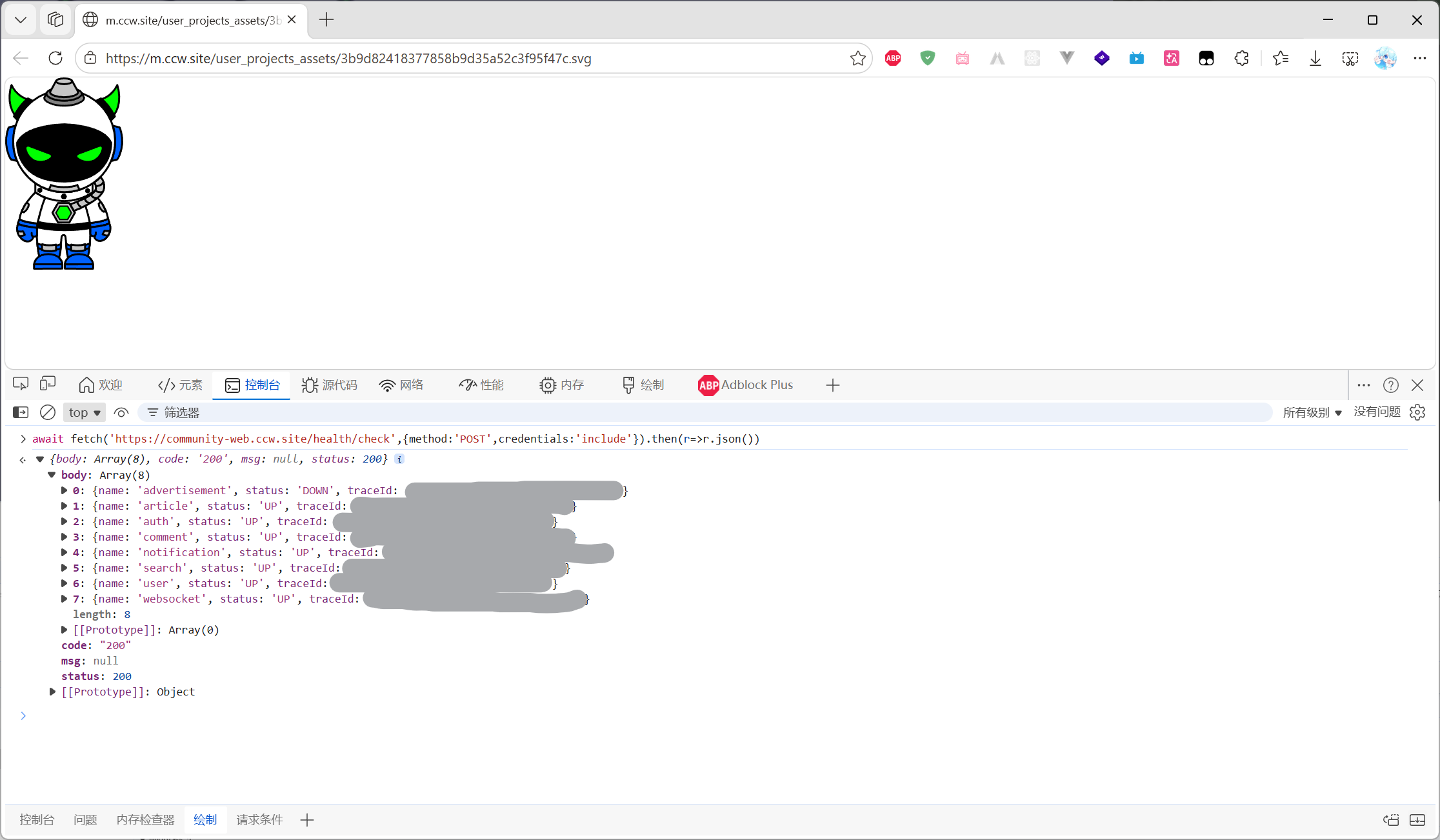This screenshot has width=1440, height=840.
Task: Expand the auth array entry
Action: click(64, 521)
